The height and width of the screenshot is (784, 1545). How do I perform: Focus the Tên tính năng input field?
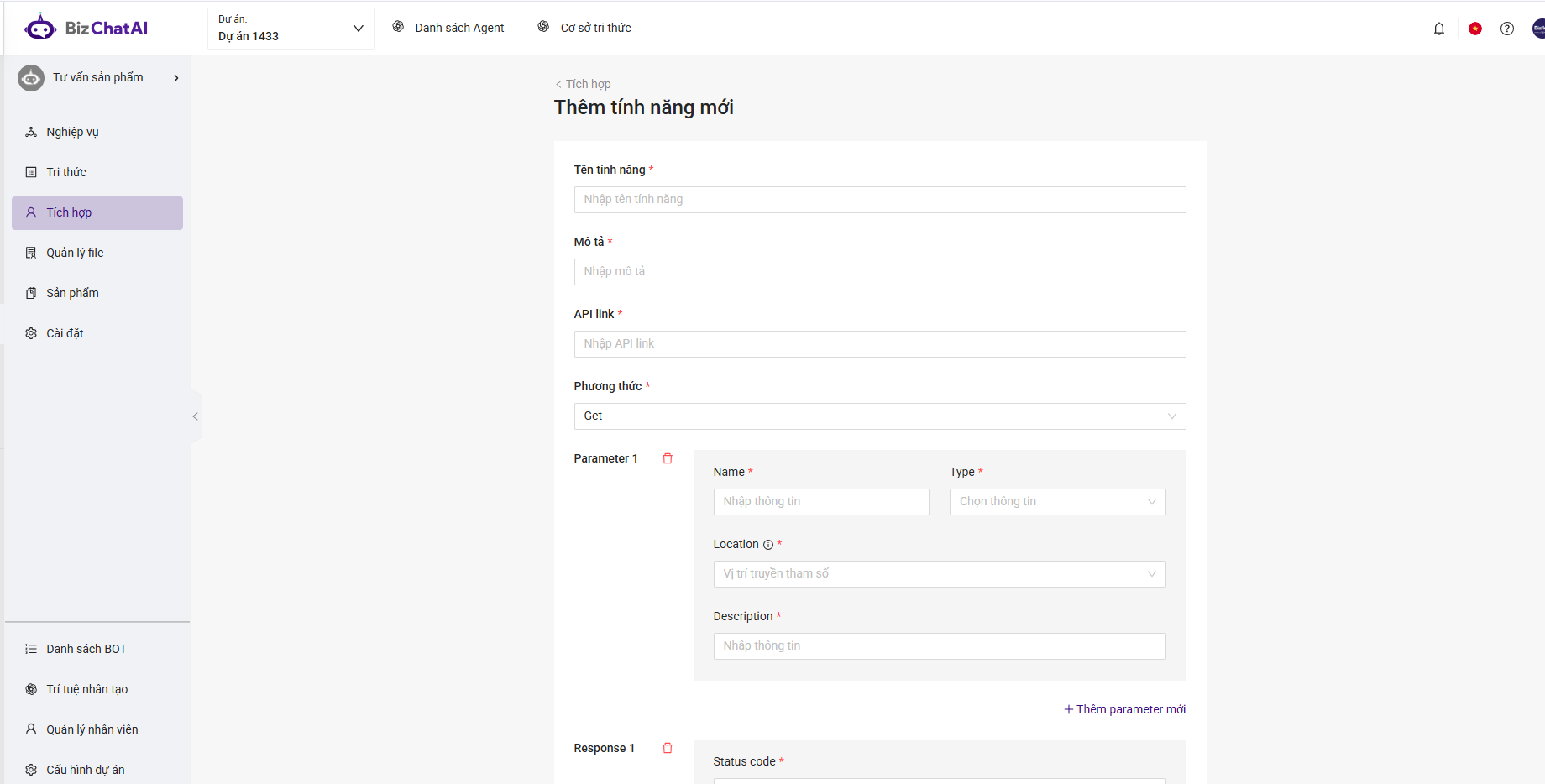point(880,200)
